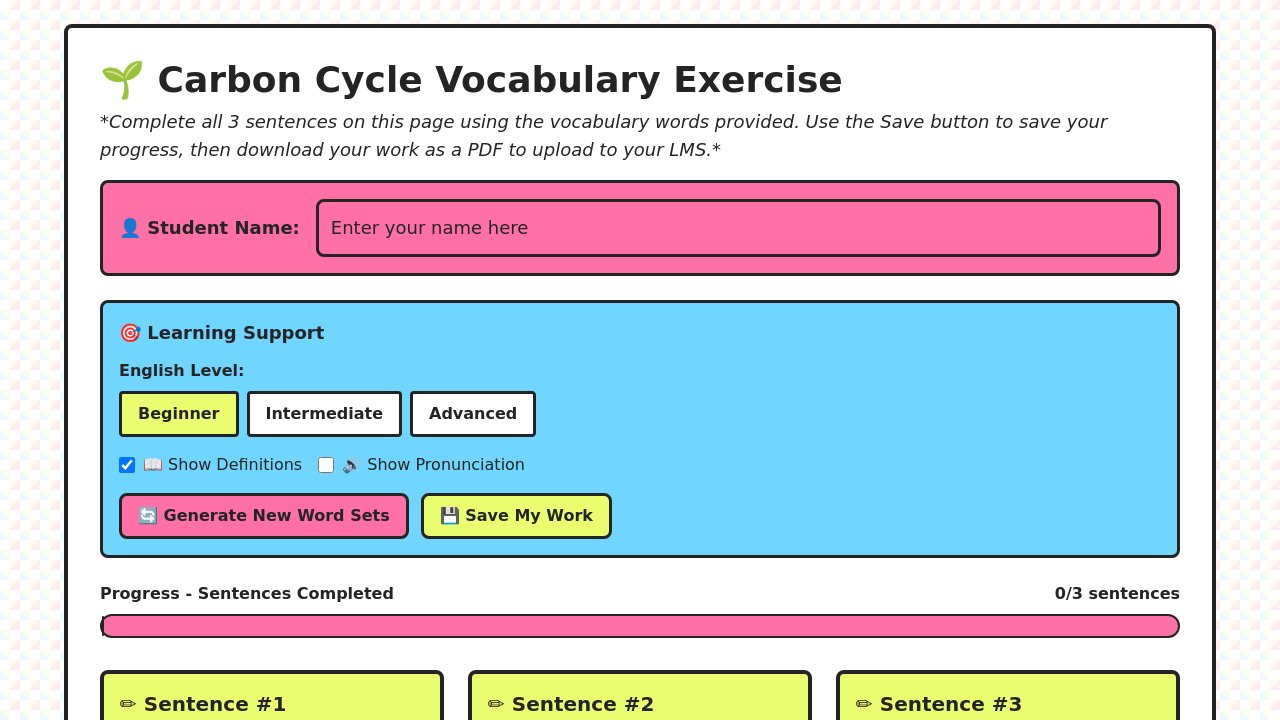Click the 0/3 sentences counter
The image size is (1280, 720).
(1117, 593)
